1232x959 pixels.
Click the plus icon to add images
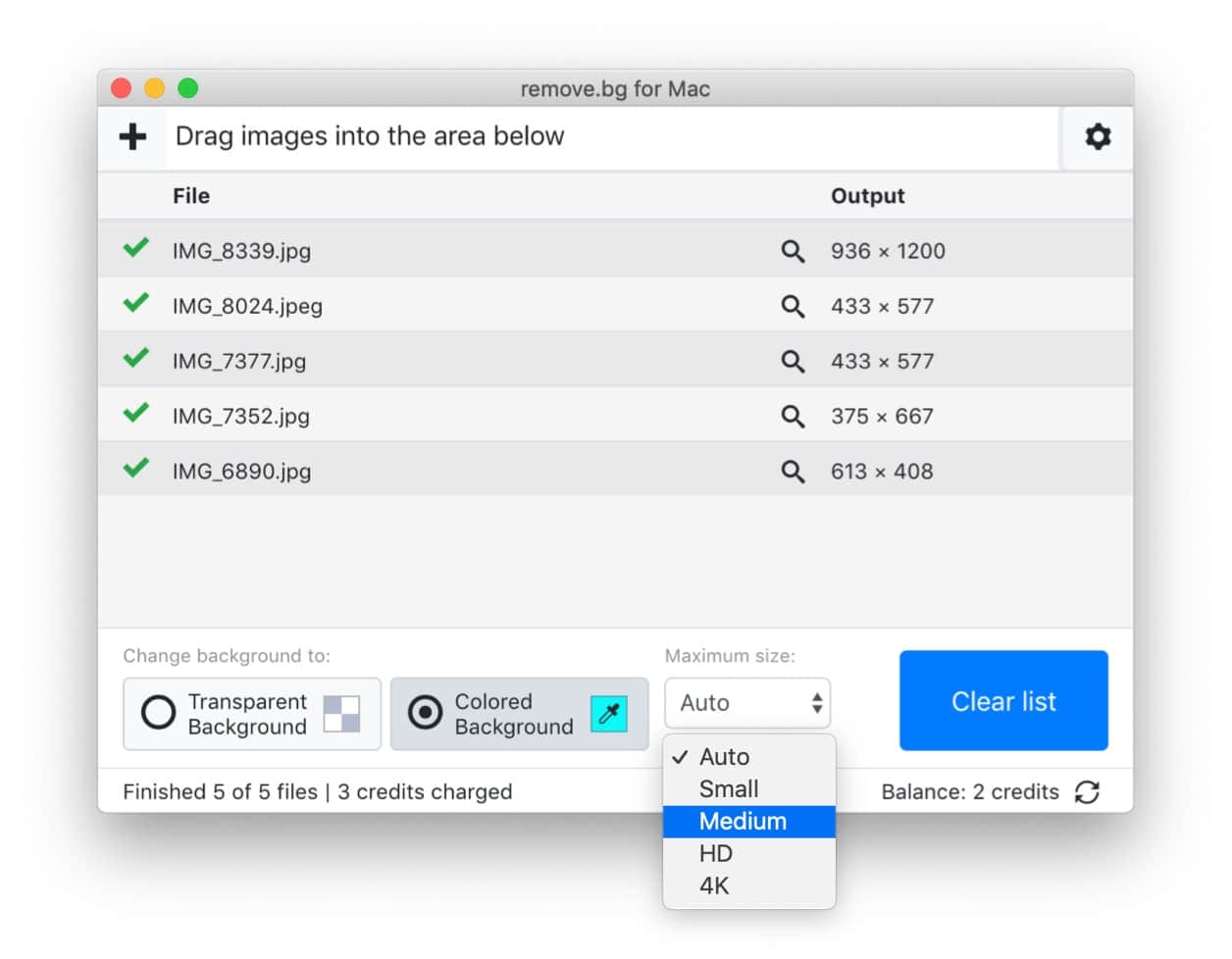pos(132,136)
